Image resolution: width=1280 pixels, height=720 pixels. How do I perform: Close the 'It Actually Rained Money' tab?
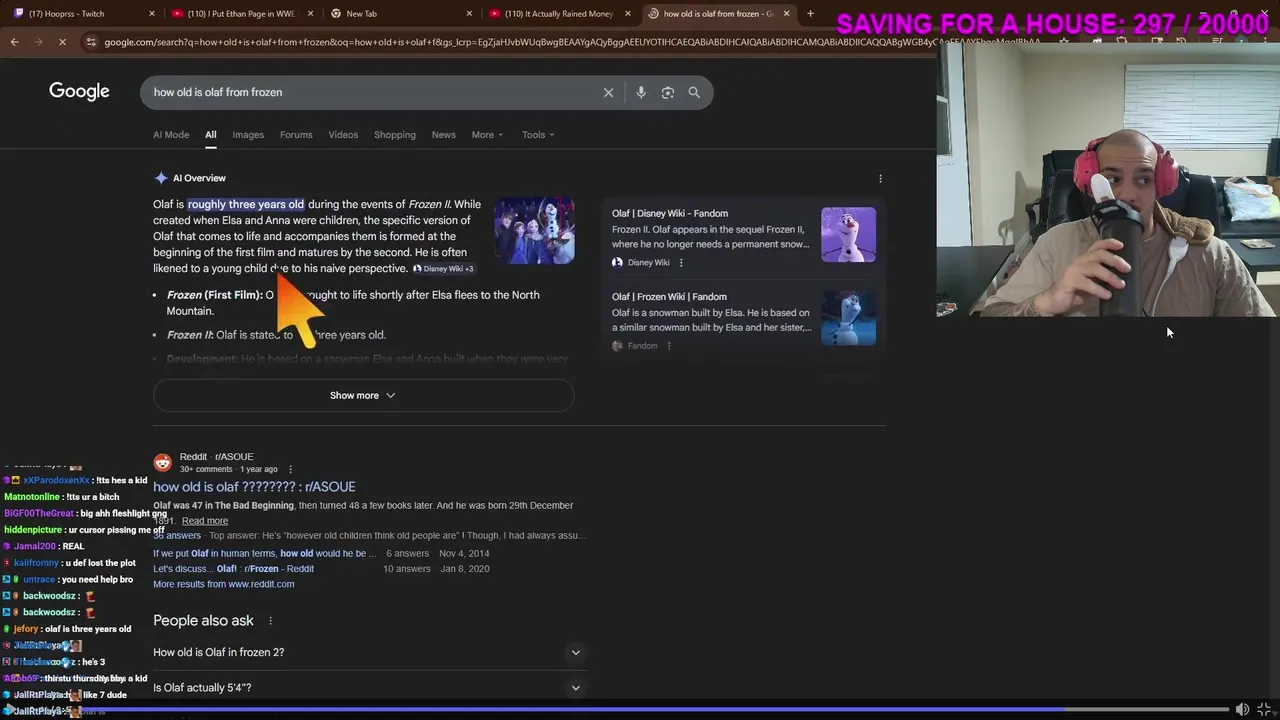coord(628,14)
